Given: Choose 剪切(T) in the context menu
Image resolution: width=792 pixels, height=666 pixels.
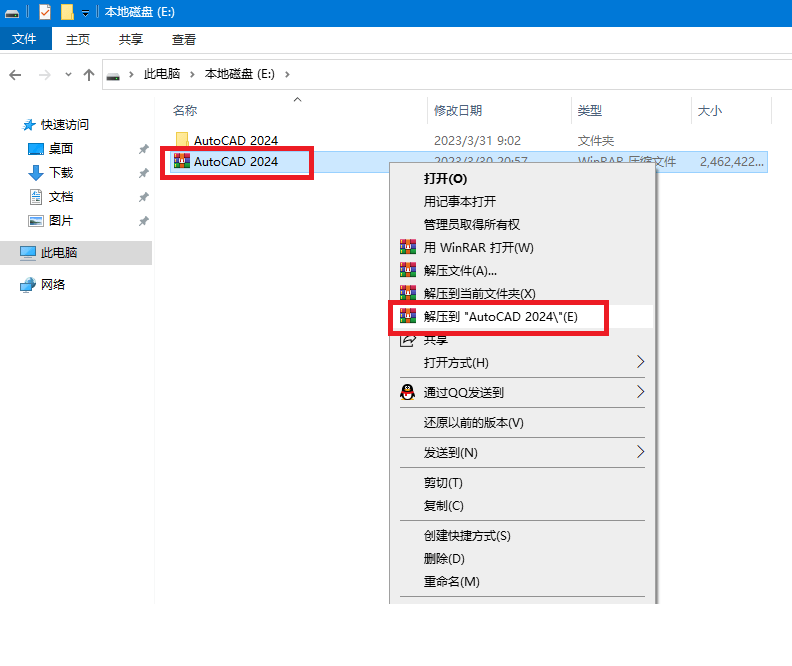Looking at the screenshot, I should click(523, 483).
